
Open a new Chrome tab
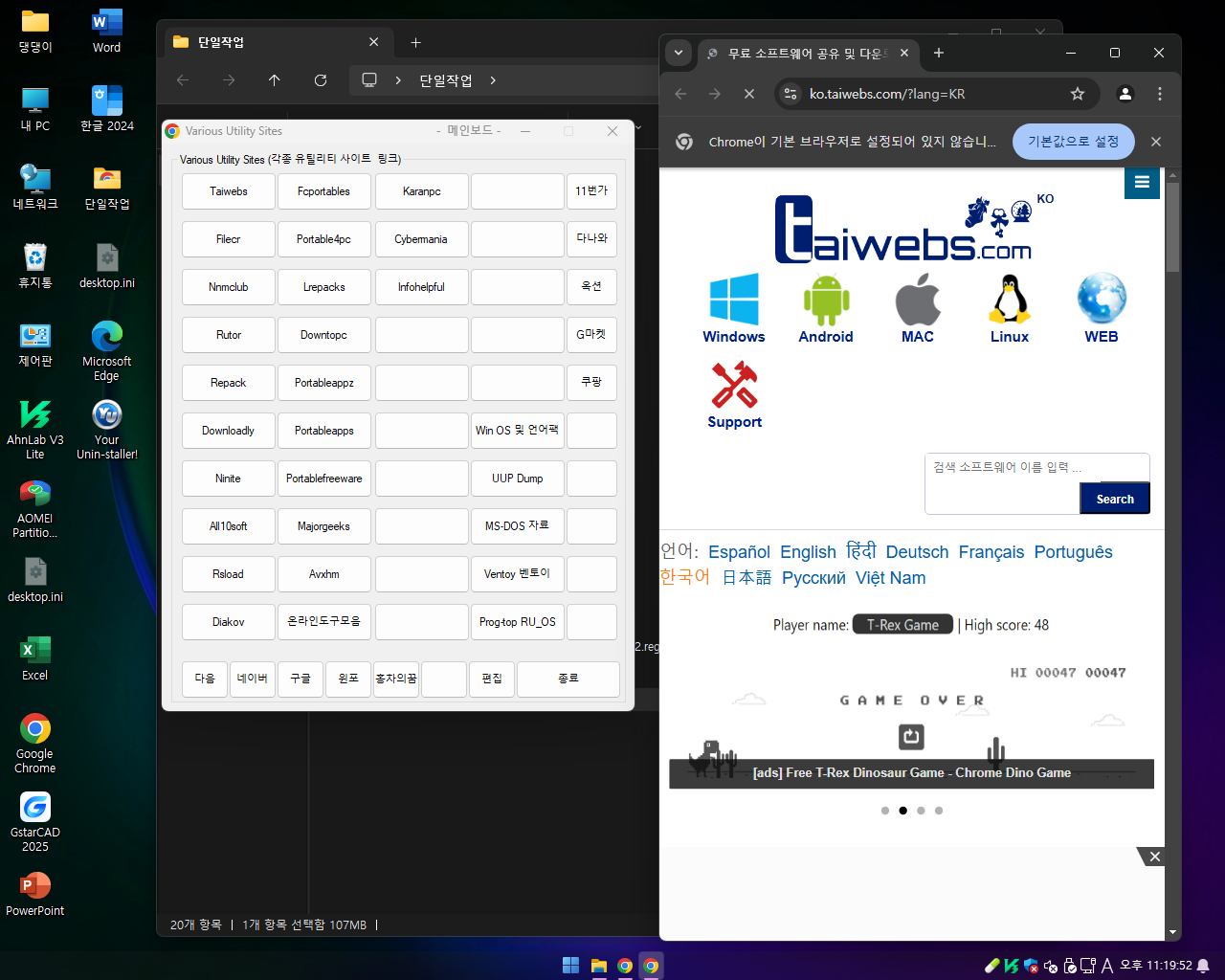939,53
